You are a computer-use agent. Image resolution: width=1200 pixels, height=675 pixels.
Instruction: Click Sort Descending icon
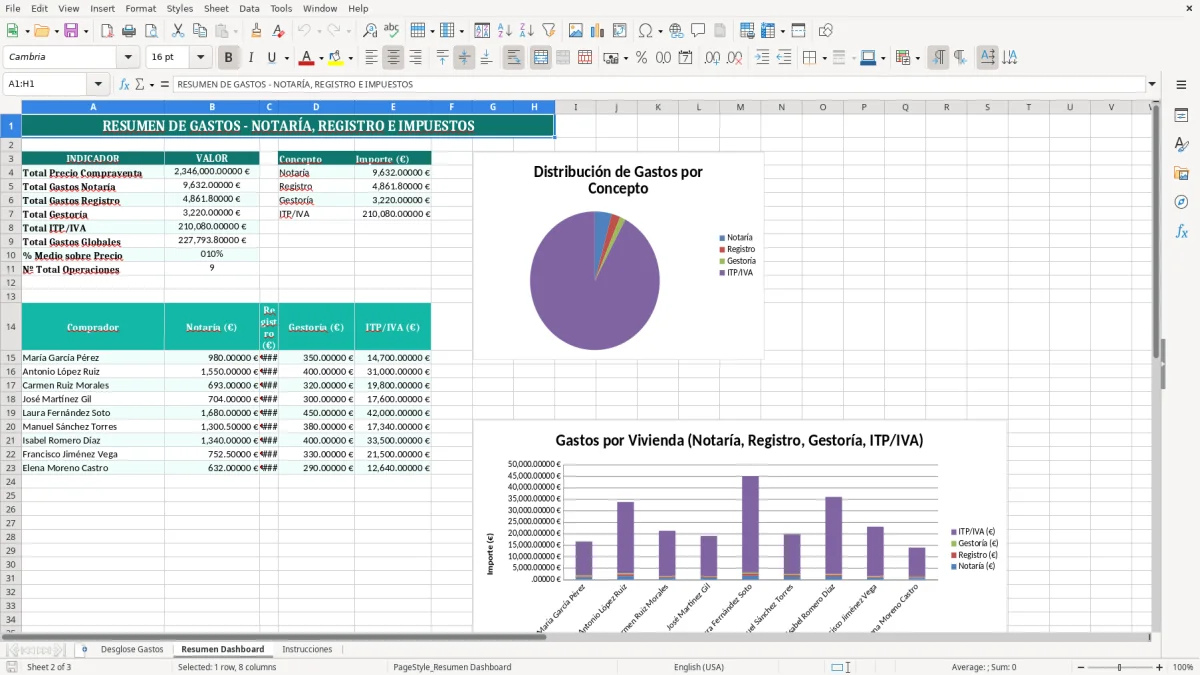click(526, 31)
